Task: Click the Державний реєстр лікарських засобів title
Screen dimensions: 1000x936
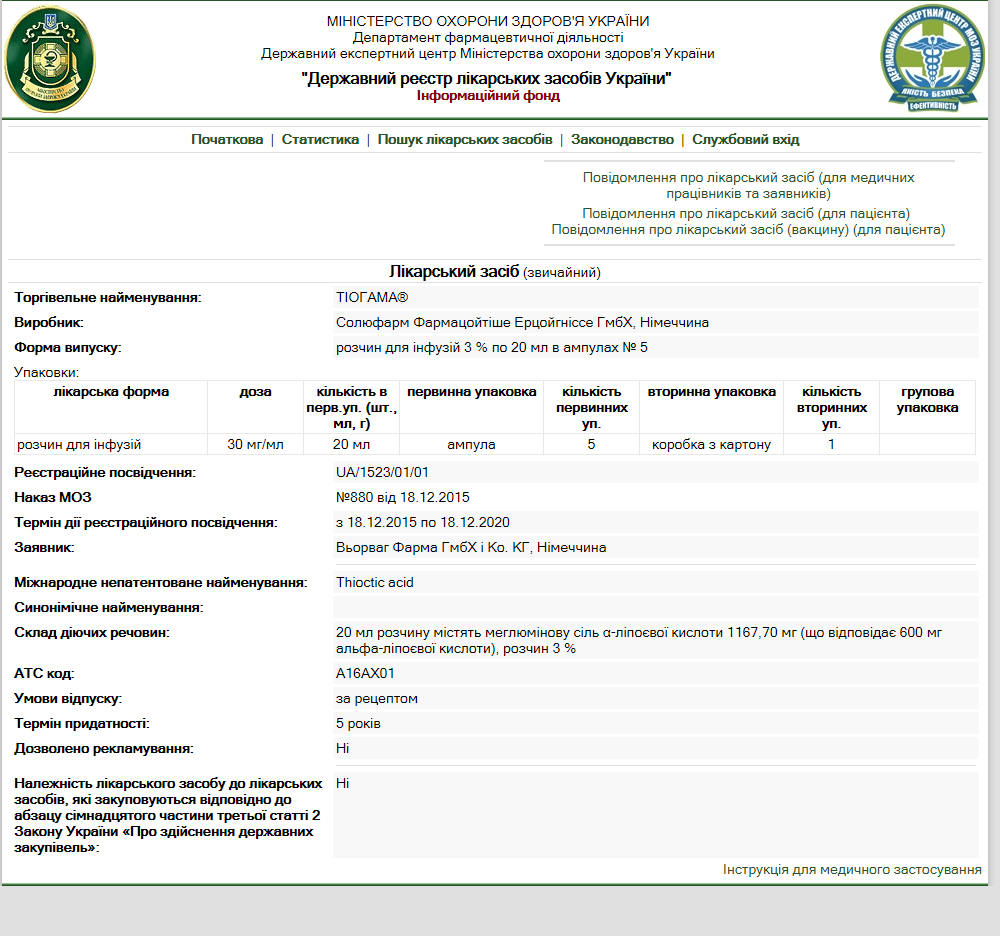Action: click(487, 79)
